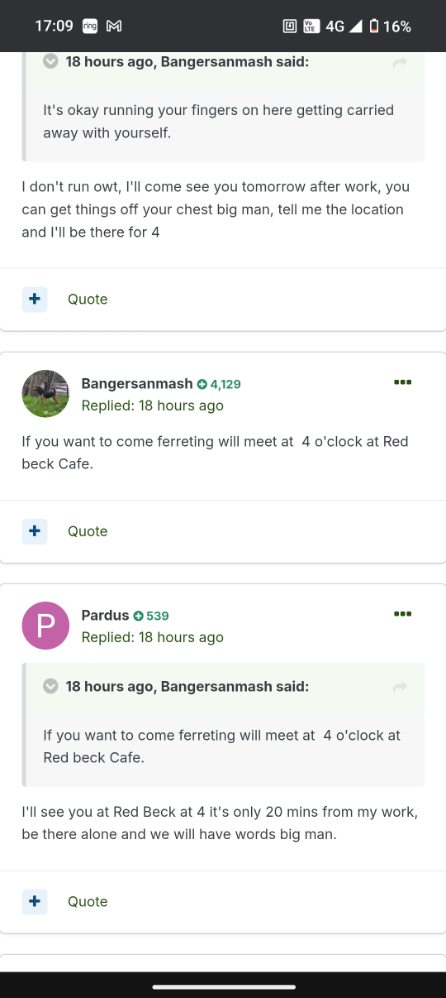Quote Pardus's 'see you at Red Beck' reply
This screenshot has width=446, height=998.
tap(88, 901)
